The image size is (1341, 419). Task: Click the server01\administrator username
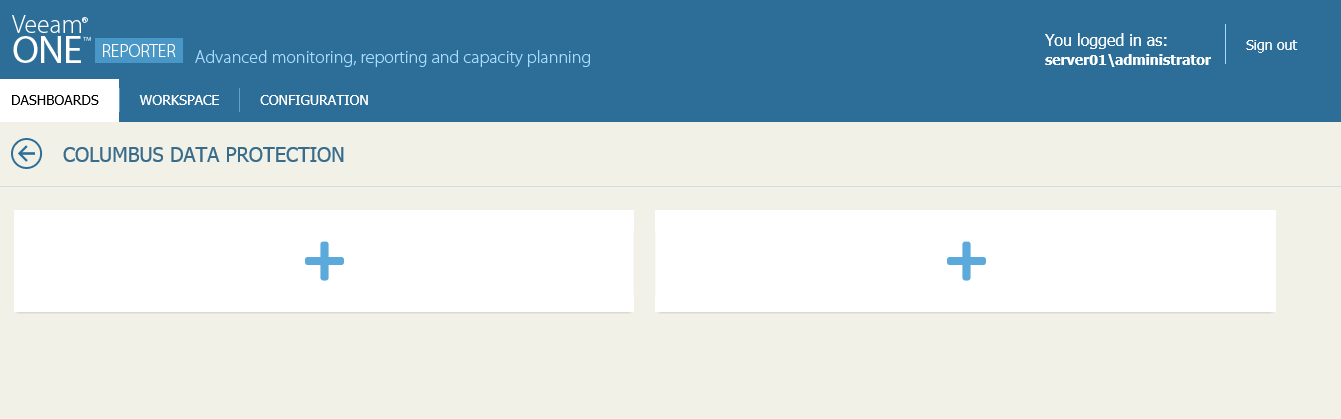pos(1127,59)
